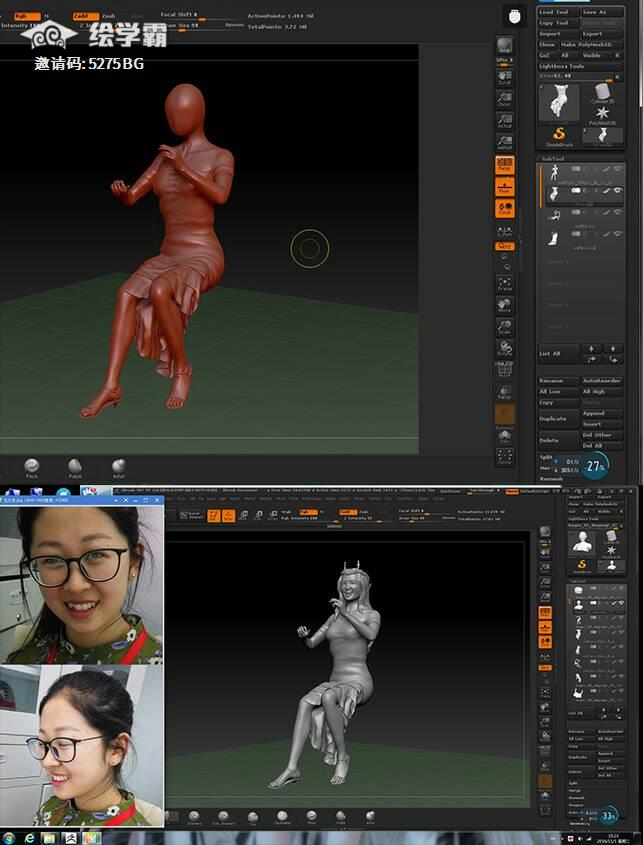This screenshot has height=845, width=643.
Task: Toggle Transp transparency in upper shelf
Action: pos(505,392)
